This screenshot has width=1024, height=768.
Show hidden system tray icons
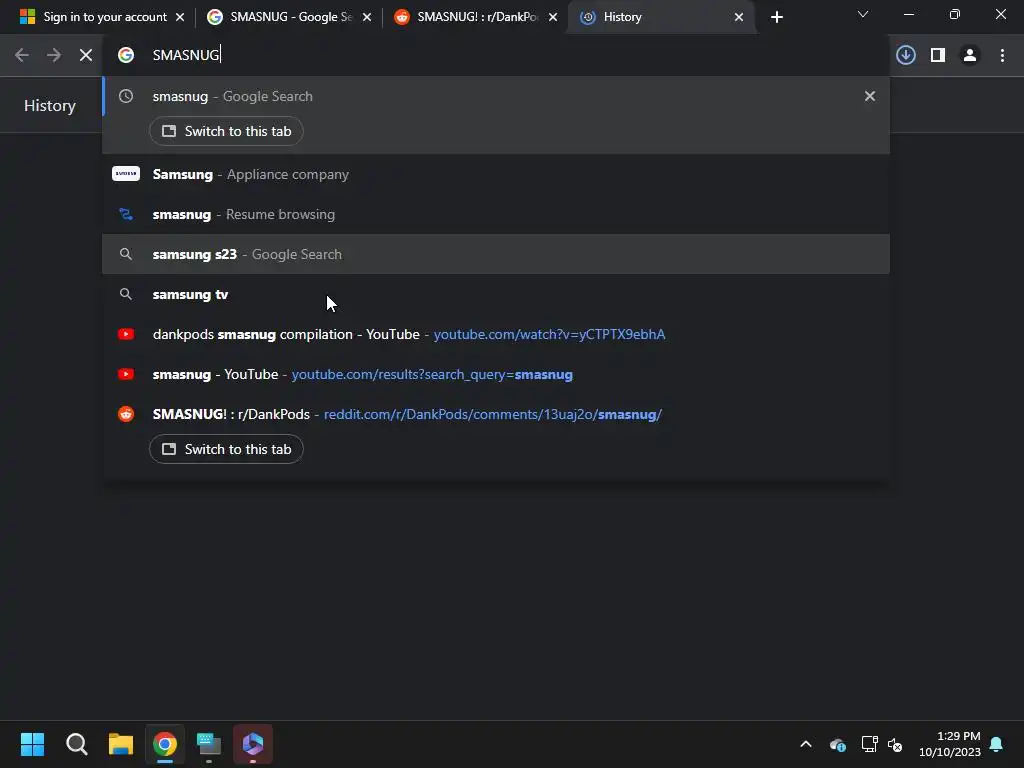coord(806,744)
